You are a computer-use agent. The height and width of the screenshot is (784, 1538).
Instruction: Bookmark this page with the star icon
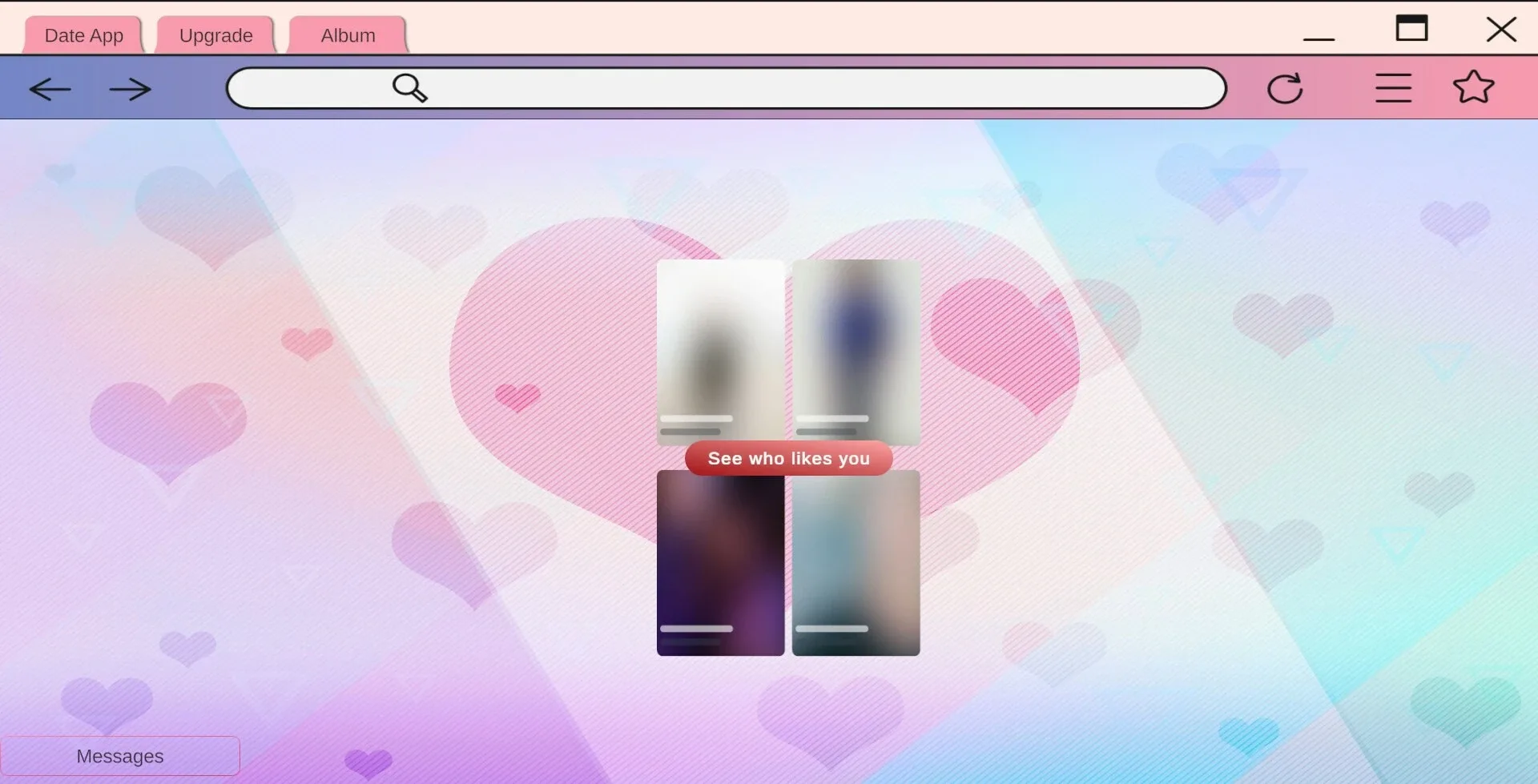pos(1474,88)
